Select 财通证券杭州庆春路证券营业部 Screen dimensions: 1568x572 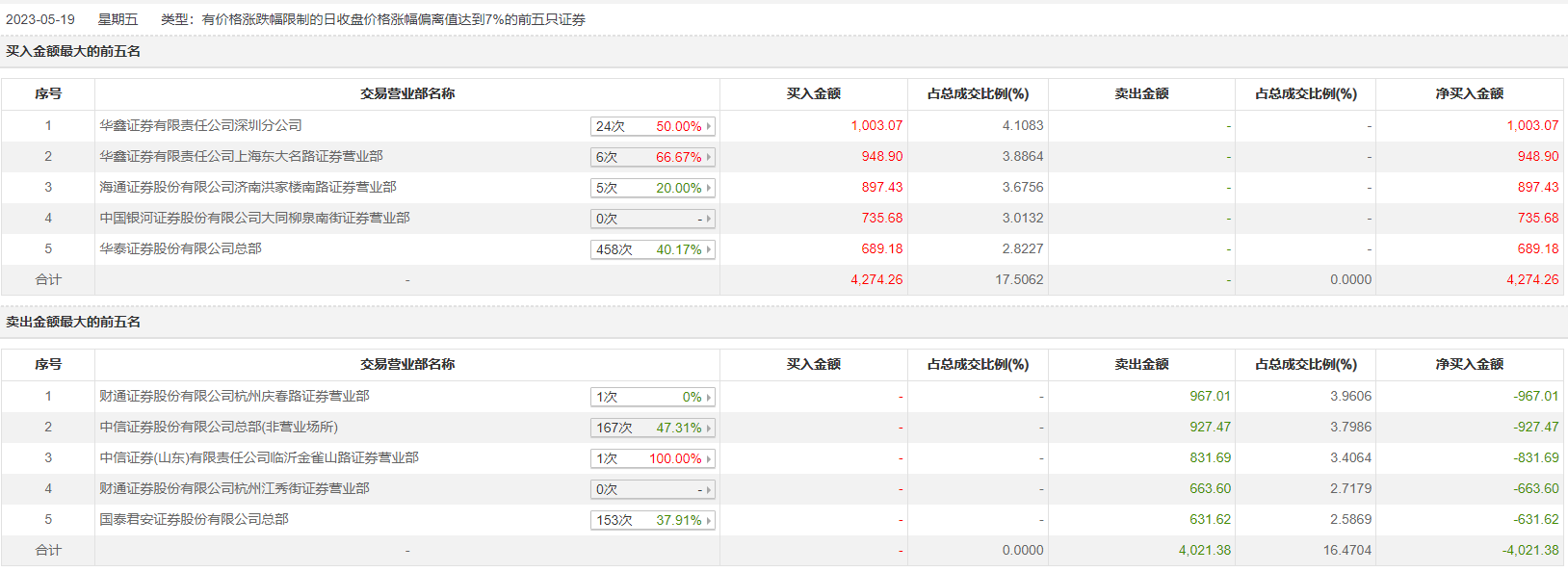pyautogui.click(x=234, y=396)
